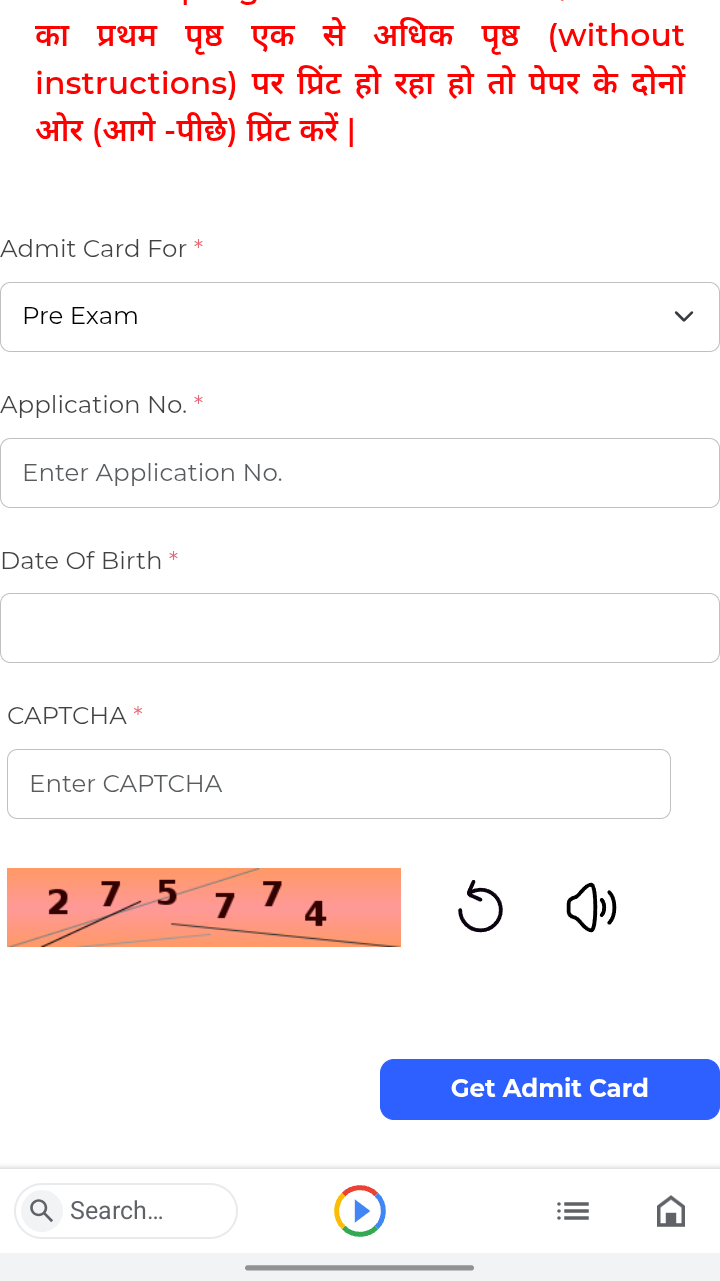Tap the colorful play icon in bottom bar

(x=360, y=1211)
